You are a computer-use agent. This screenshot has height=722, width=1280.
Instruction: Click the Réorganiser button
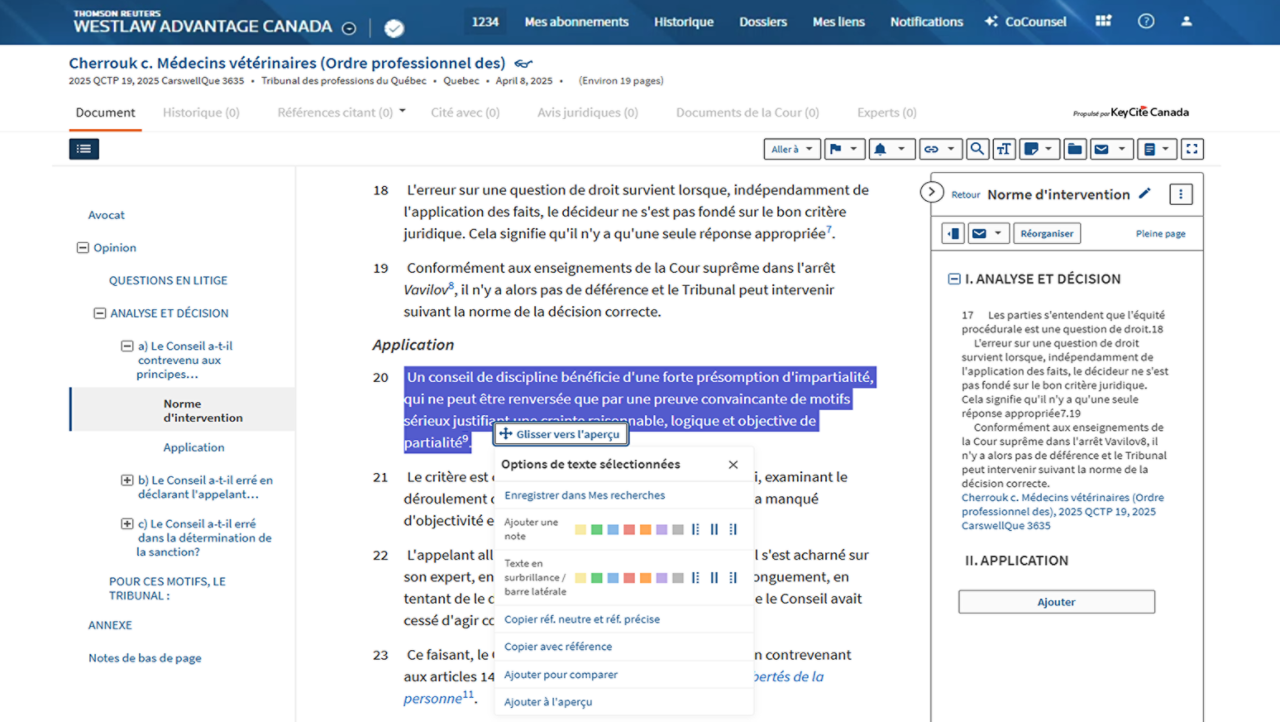click(x=1047, y=233)
